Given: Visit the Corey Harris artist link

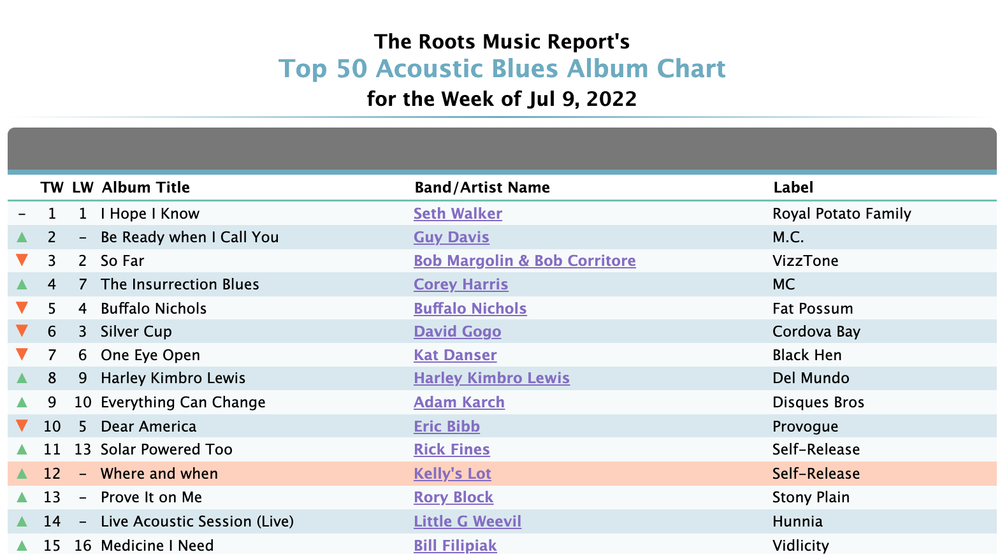Looking at the screenshot, I should [460, 284].
